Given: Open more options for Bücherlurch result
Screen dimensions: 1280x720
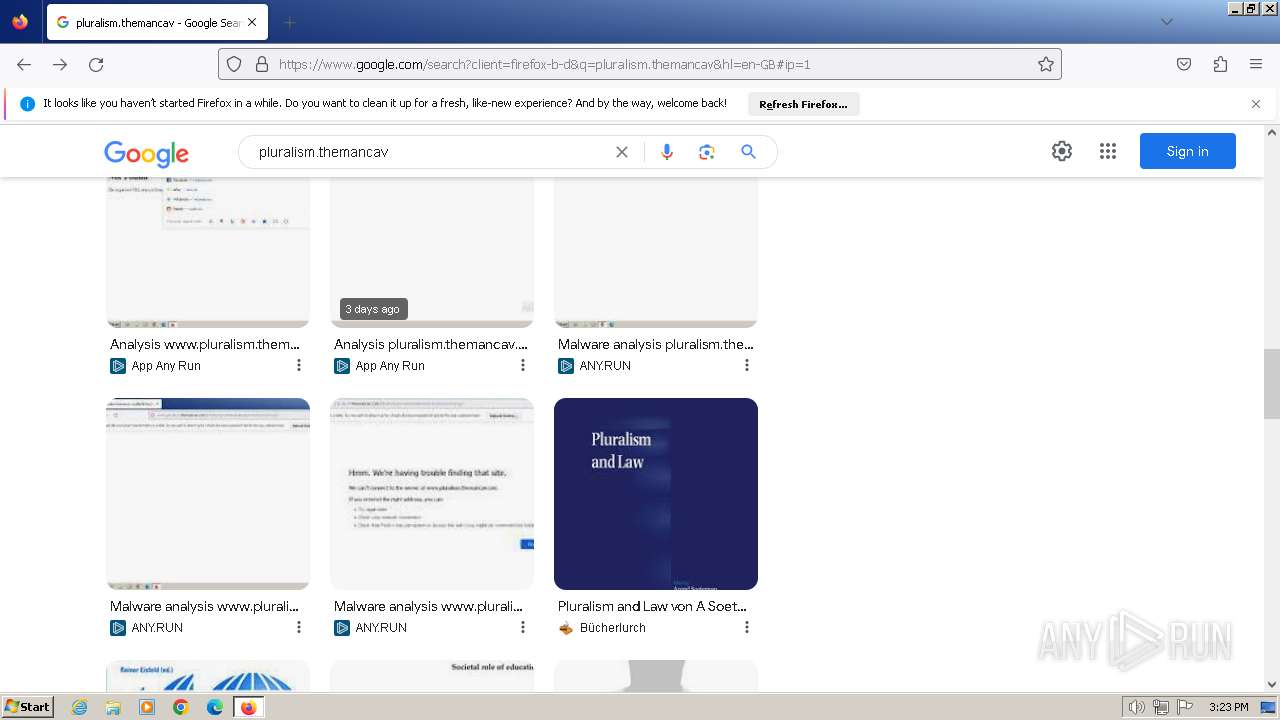Looking at the screenshot, I should pyautogui.click(x=747, y=628).
